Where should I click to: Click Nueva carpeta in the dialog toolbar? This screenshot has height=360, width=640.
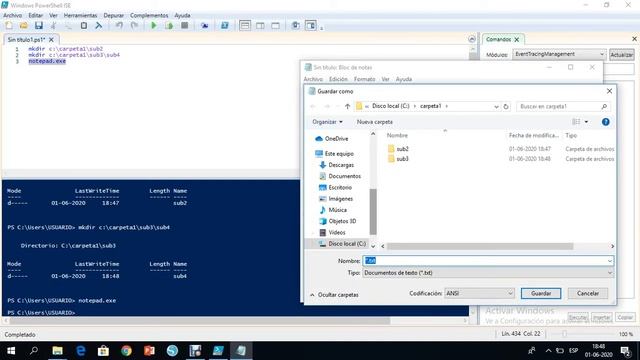coord(375,122)
